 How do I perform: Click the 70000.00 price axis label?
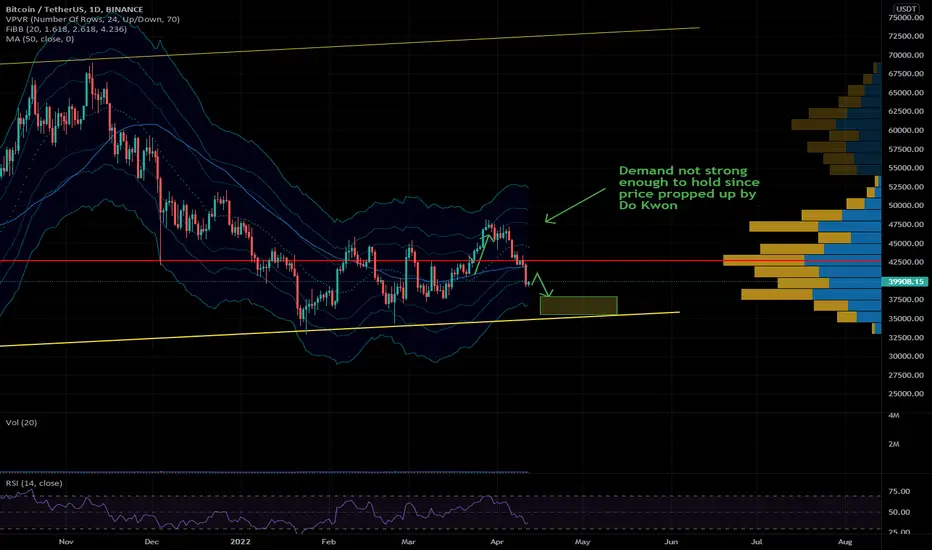pyautogui.click(x=906, y=55)
